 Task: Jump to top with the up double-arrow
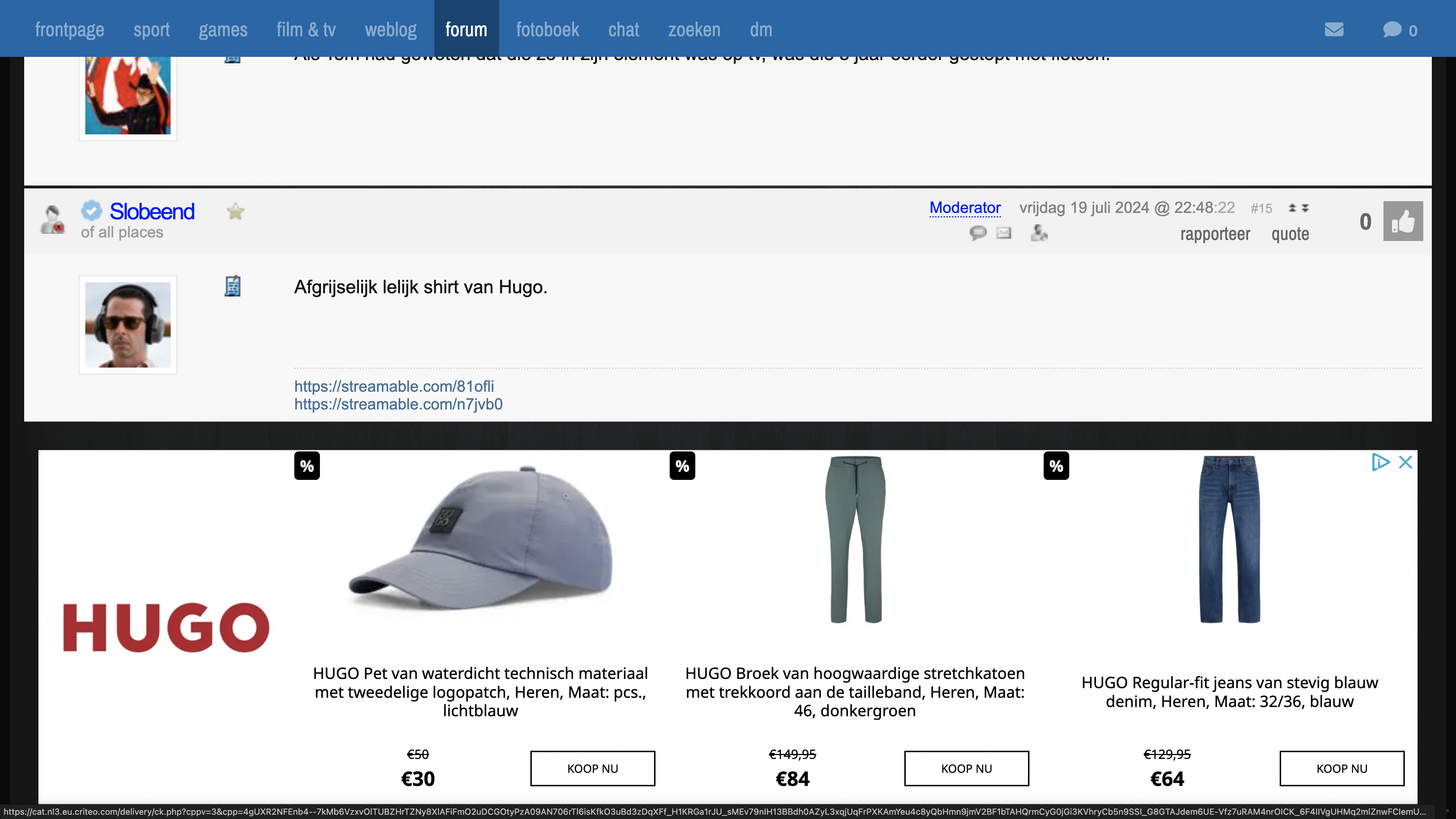pyautogui.click(x=1292, y=208)
